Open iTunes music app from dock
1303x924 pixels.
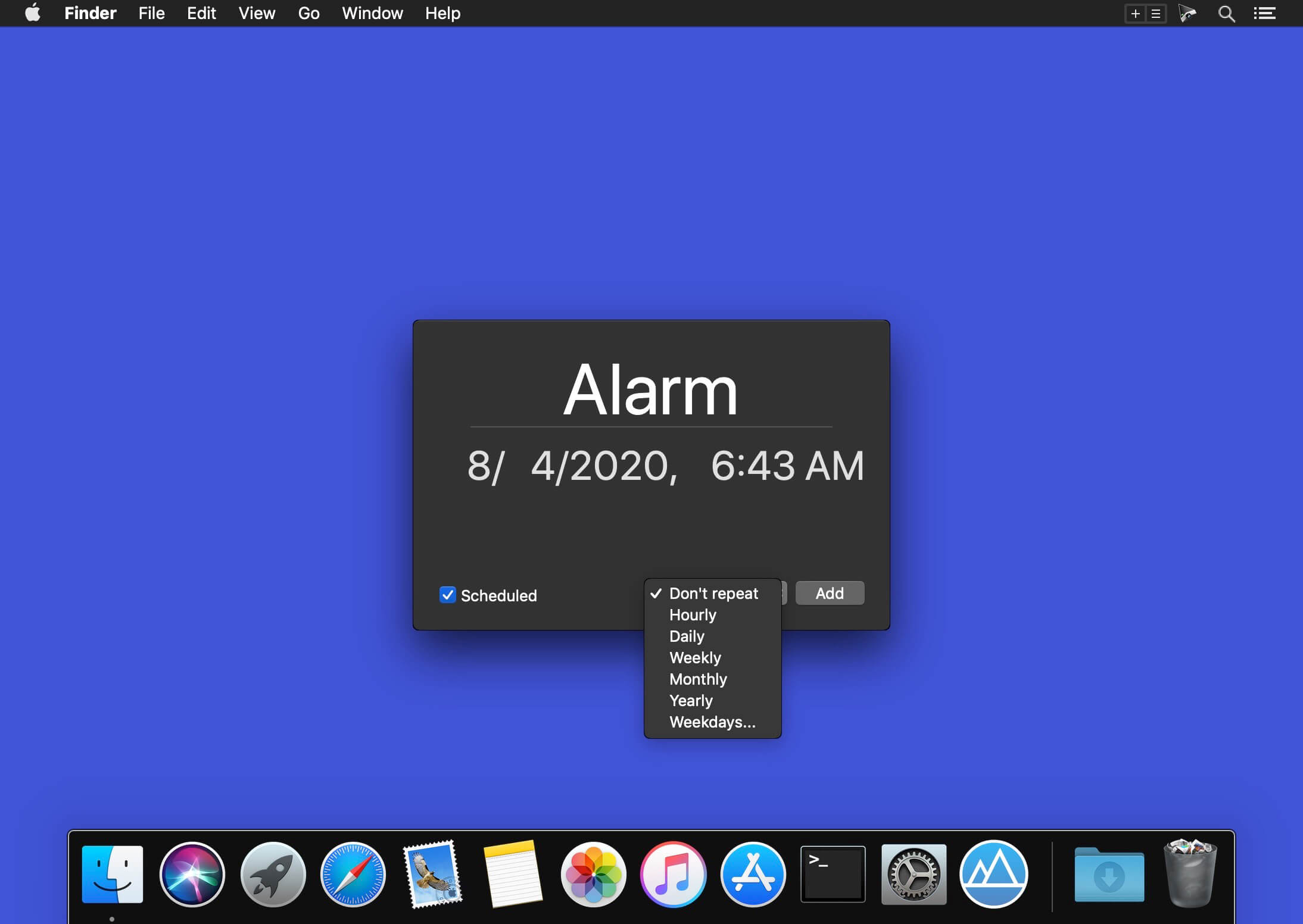point(673,874)
